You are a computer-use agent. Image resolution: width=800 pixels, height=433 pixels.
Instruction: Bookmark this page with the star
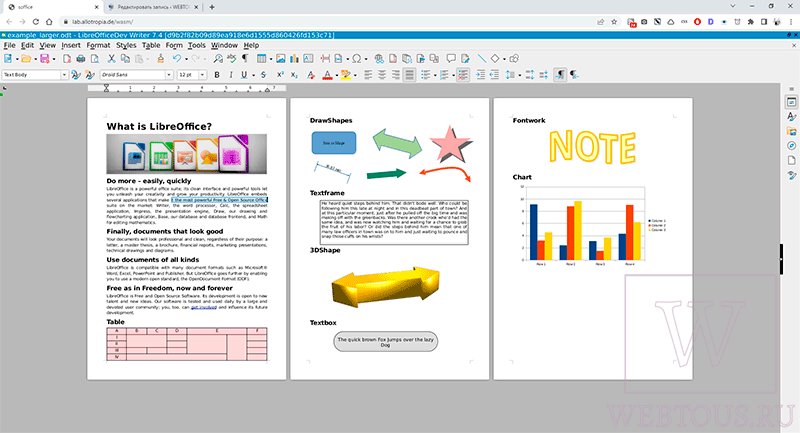614,22
